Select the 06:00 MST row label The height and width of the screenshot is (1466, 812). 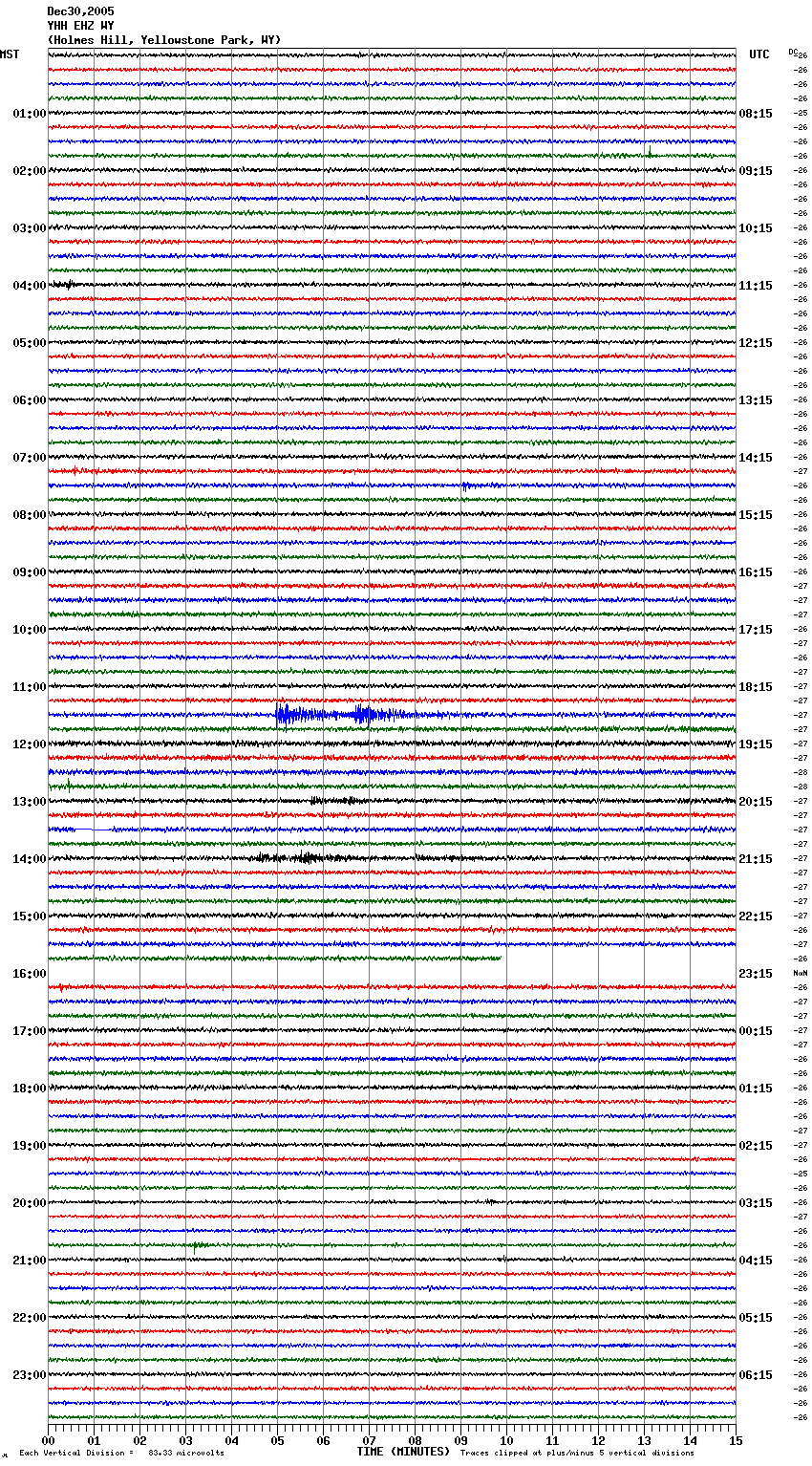30,400
